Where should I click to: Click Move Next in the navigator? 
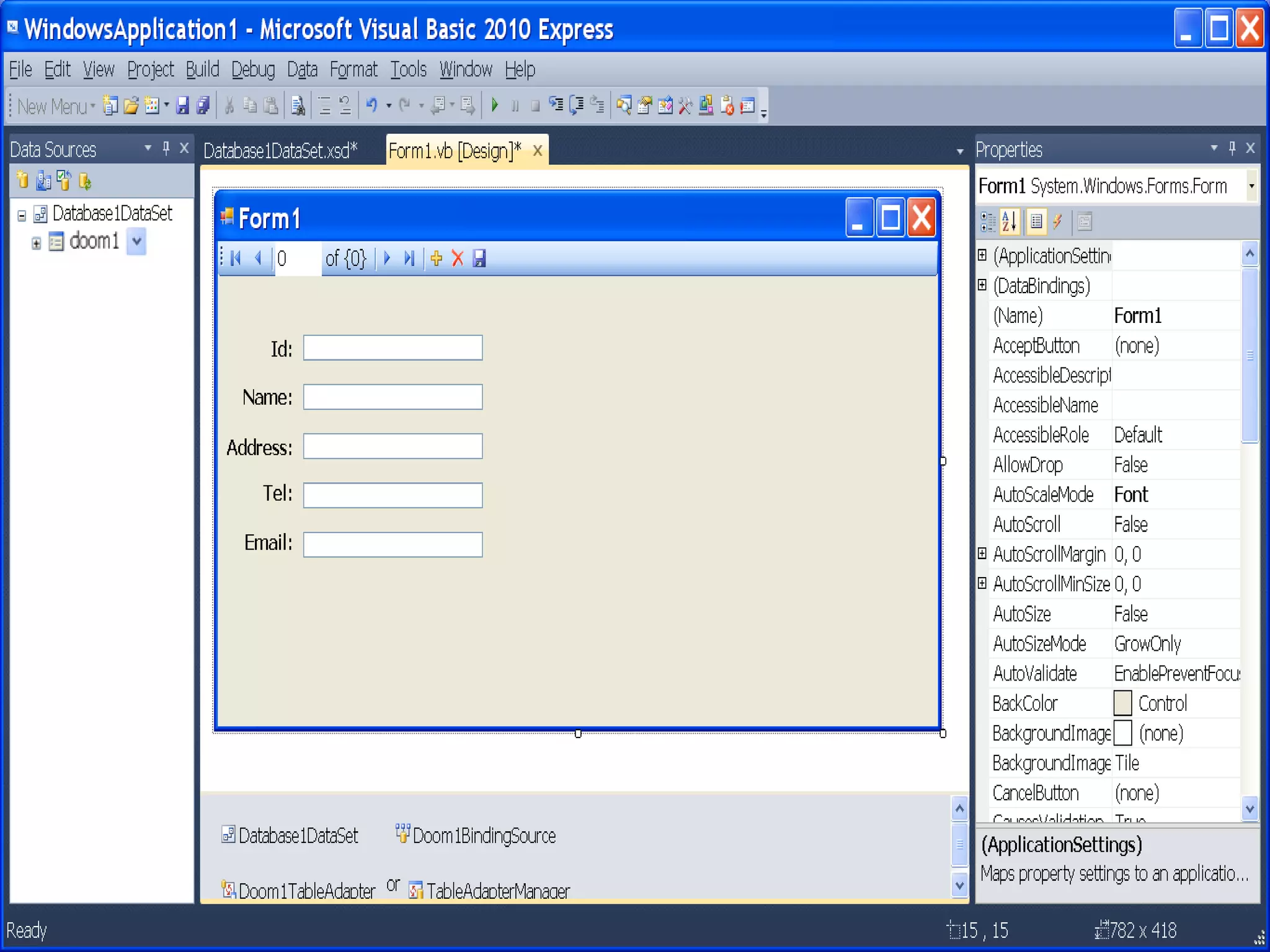tap(388, 258)
